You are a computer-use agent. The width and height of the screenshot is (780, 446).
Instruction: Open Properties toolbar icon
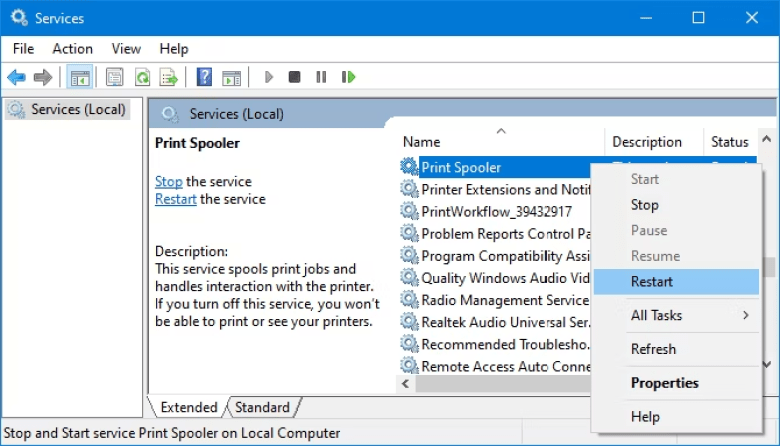(114, 77)
